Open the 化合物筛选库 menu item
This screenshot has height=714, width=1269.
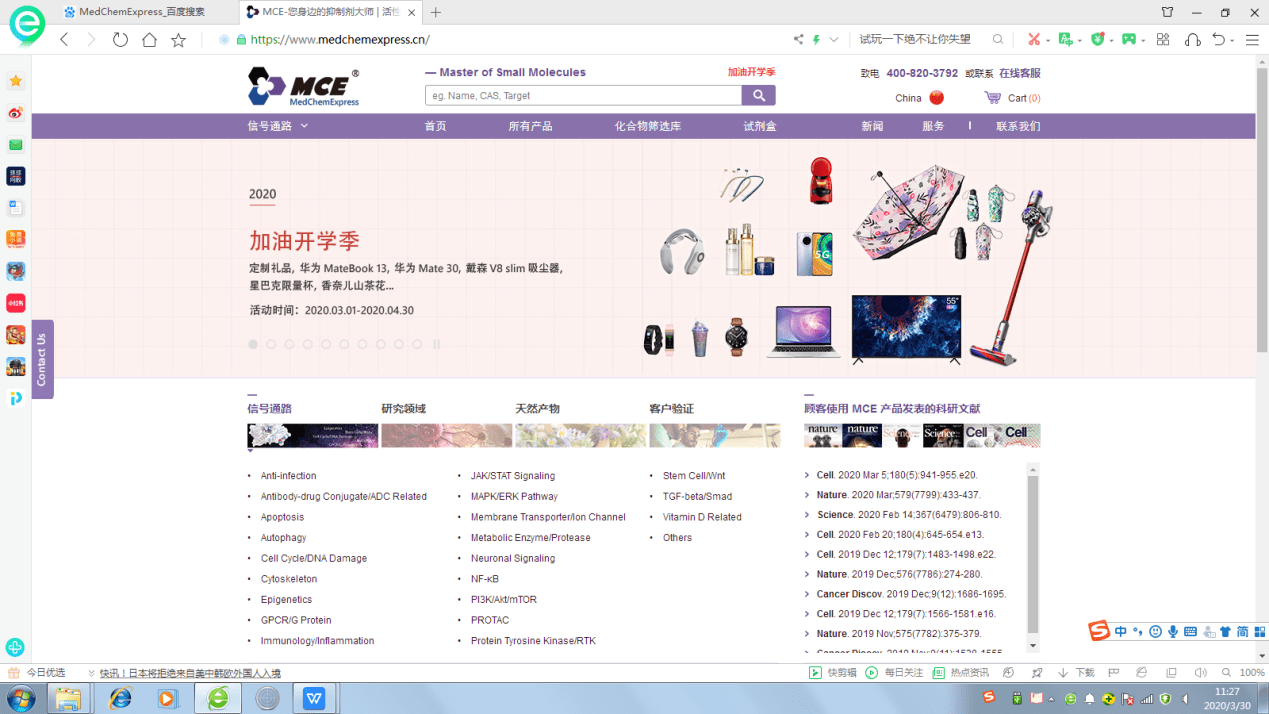pos(648,126)
